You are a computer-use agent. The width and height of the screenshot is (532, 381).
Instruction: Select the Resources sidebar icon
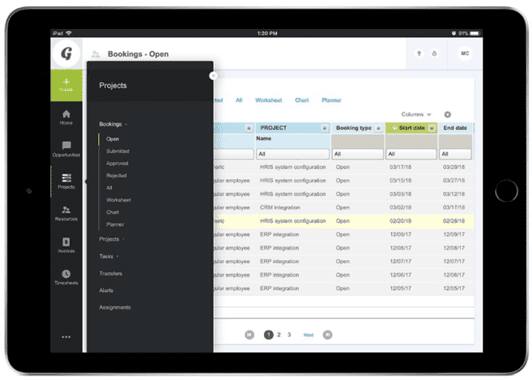[66, 213]
